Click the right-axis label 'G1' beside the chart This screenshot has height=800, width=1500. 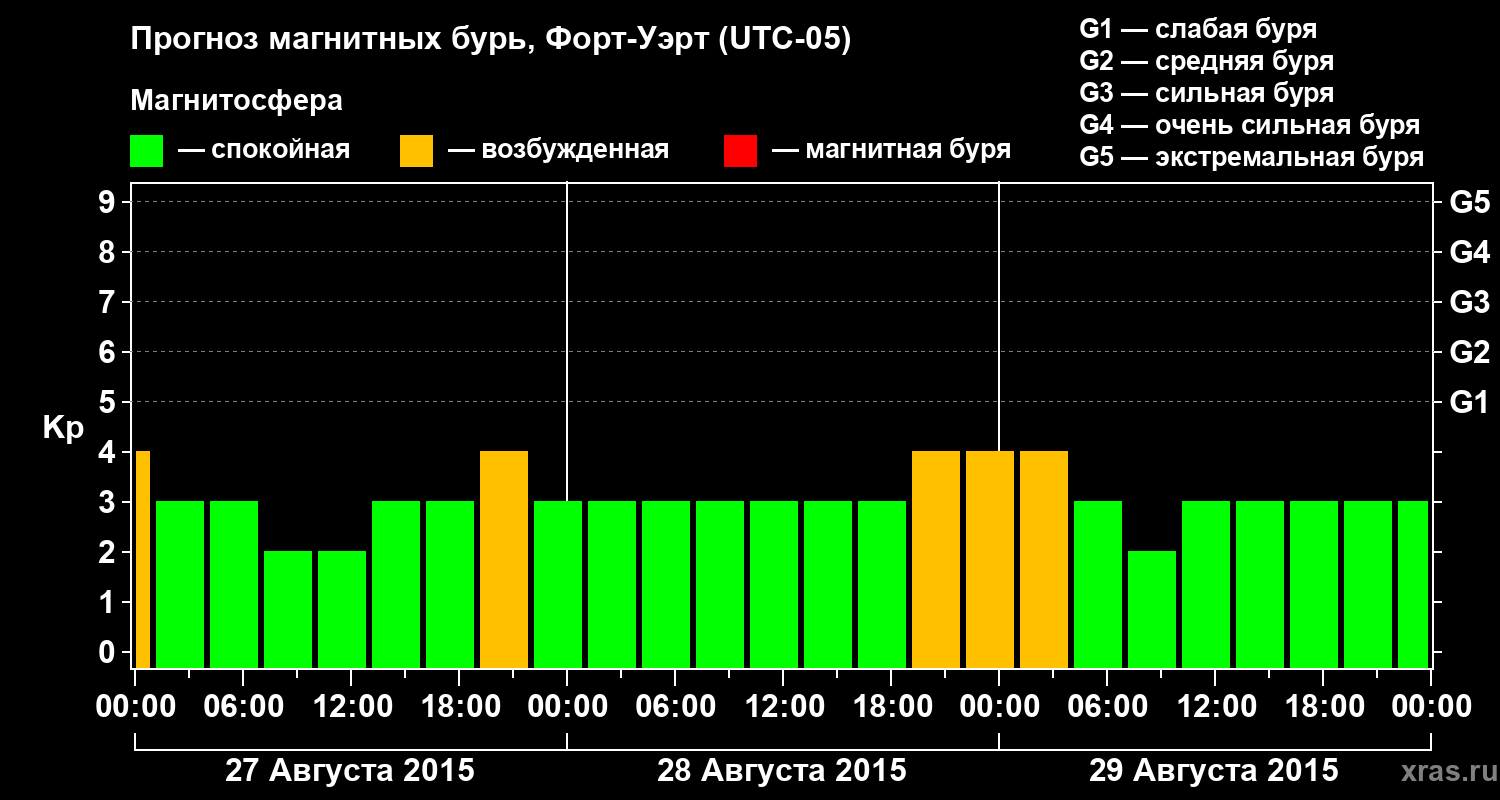1469,403
